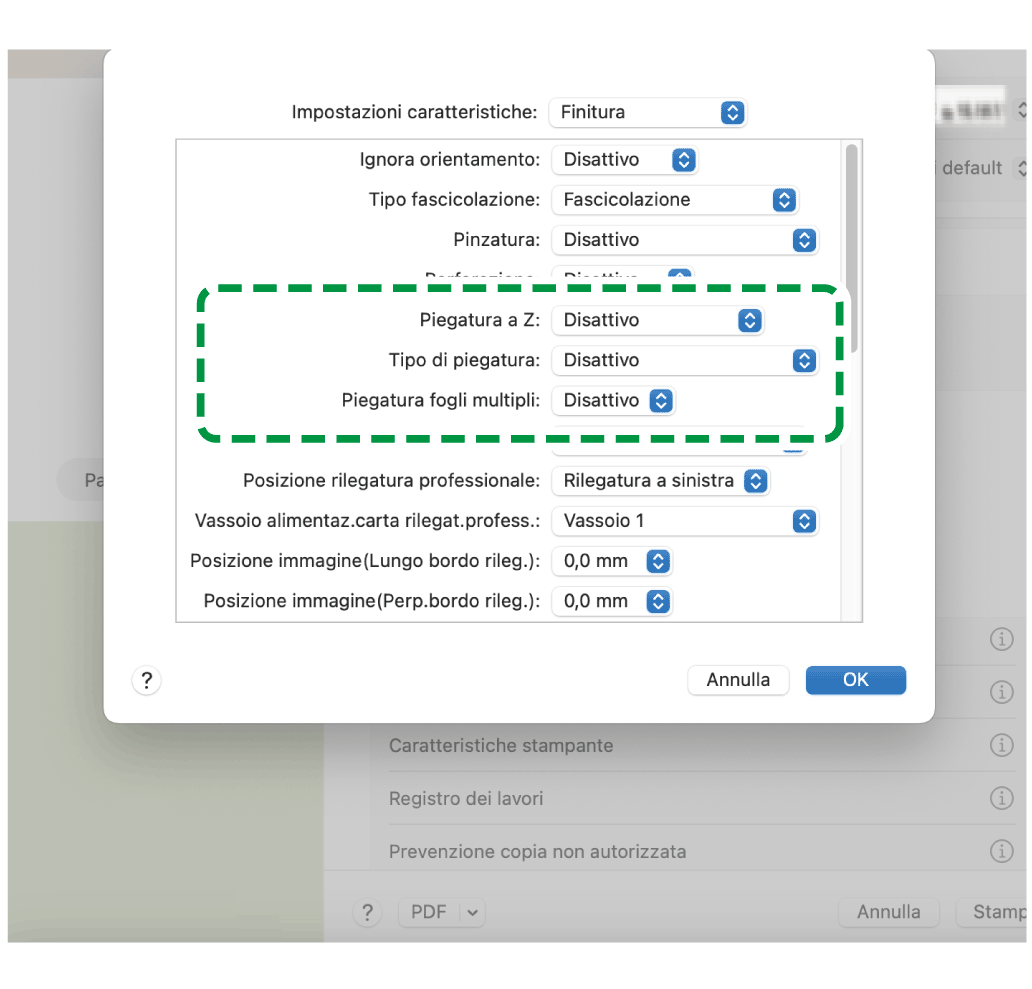Open the Vassoio alimentaz.carta dropdown showing Vassoio 1
This screenshot has height=989, width=1032.
(684, 521)
